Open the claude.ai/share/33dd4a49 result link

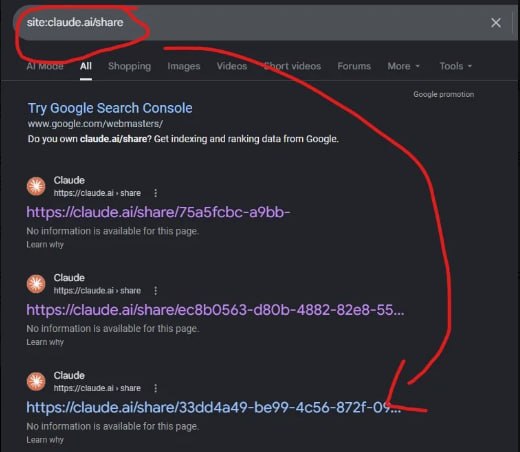click(x=214, y=407)
